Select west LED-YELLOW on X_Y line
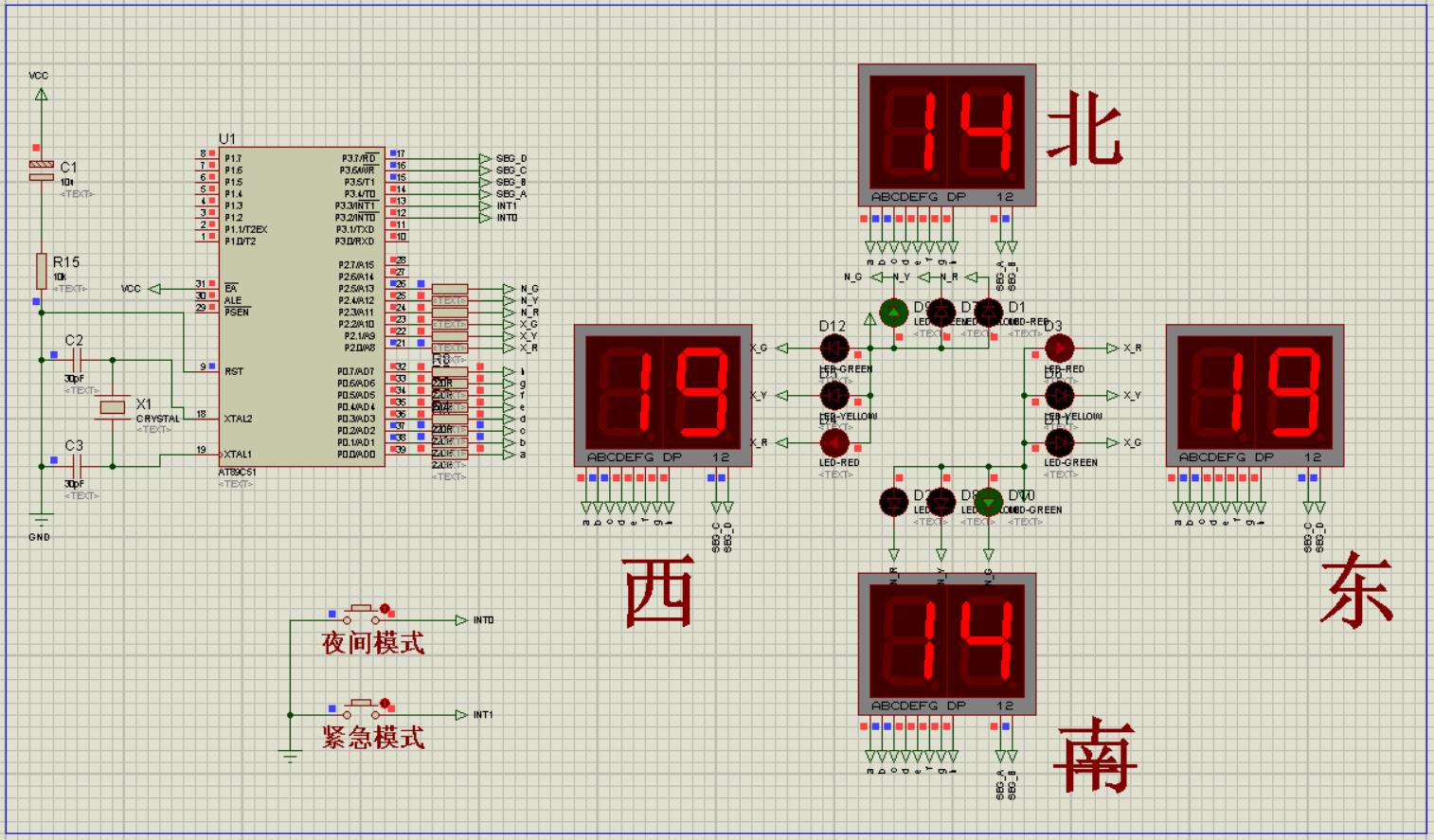The width and height of the screenshot is (1434, 840). click(834, 395)
